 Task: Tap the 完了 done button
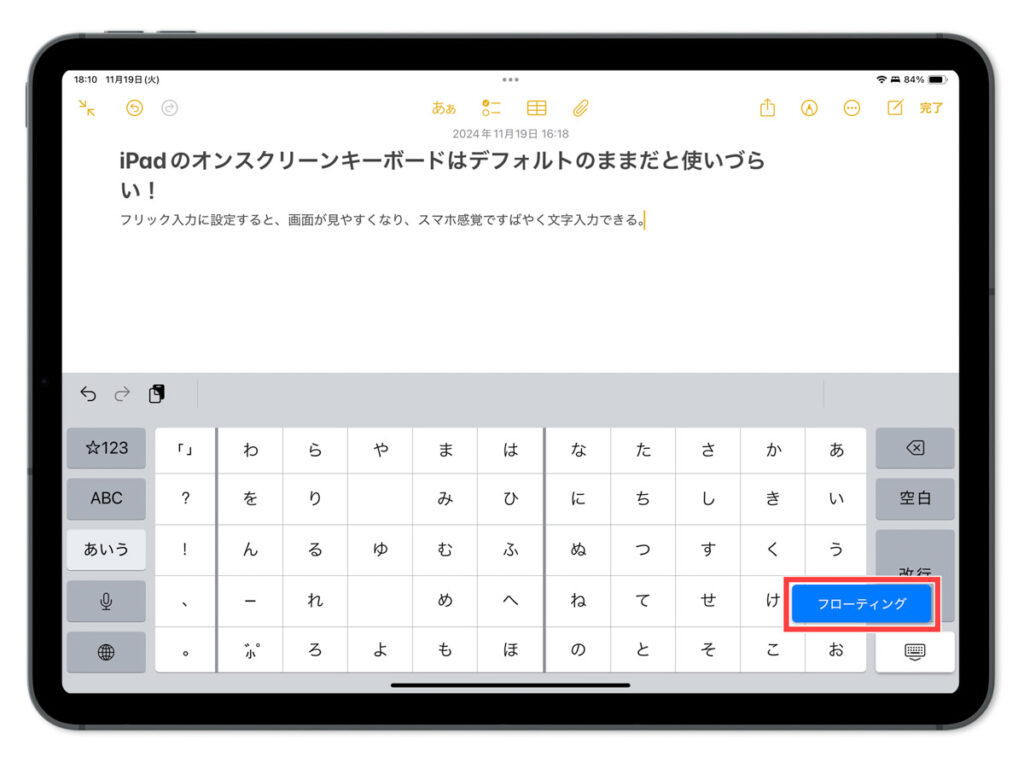931,108
